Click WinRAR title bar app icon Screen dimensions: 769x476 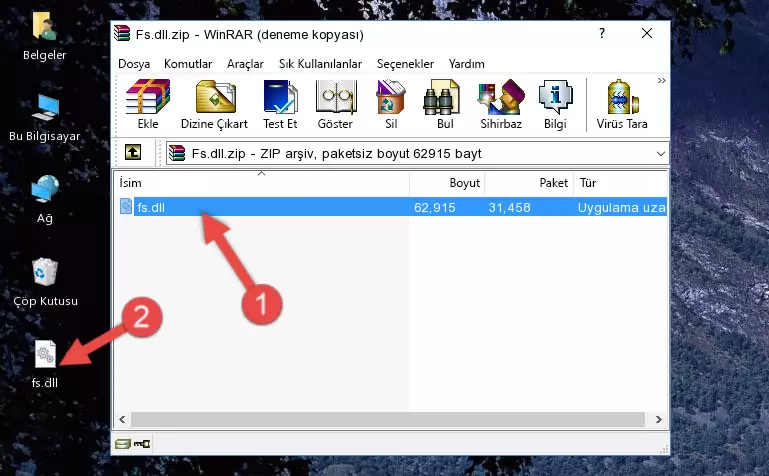[122, 33]
